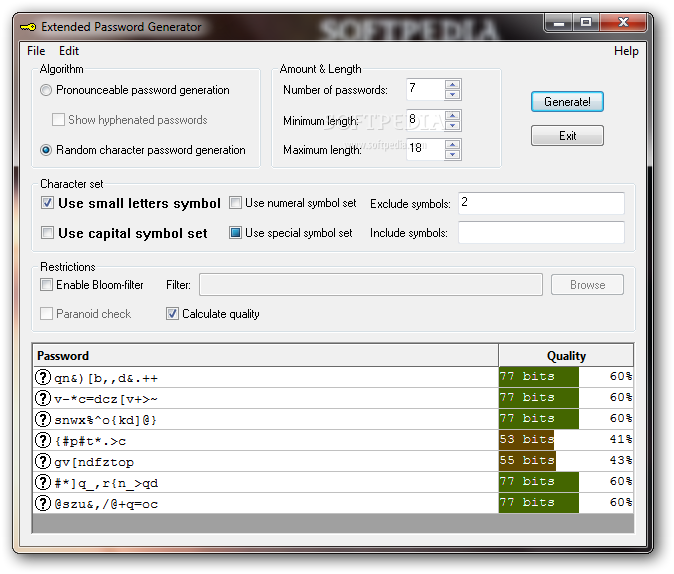674x574 pixels.
Task: Select password text {#p#t*.>c
Action: 90,441
